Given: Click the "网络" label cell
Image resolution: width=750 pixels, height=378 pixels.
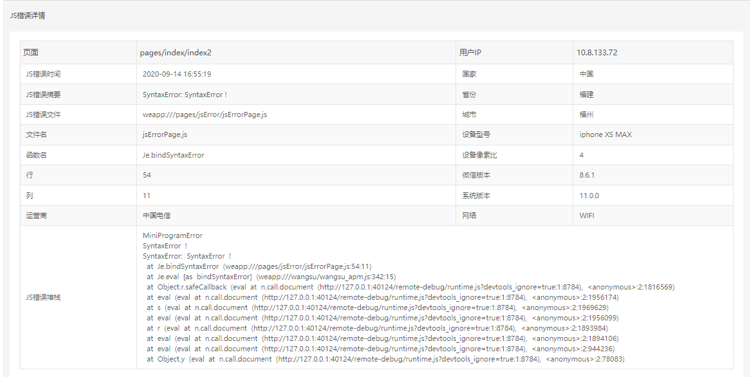Looking at the screenshot, I should tap(514, 216).
